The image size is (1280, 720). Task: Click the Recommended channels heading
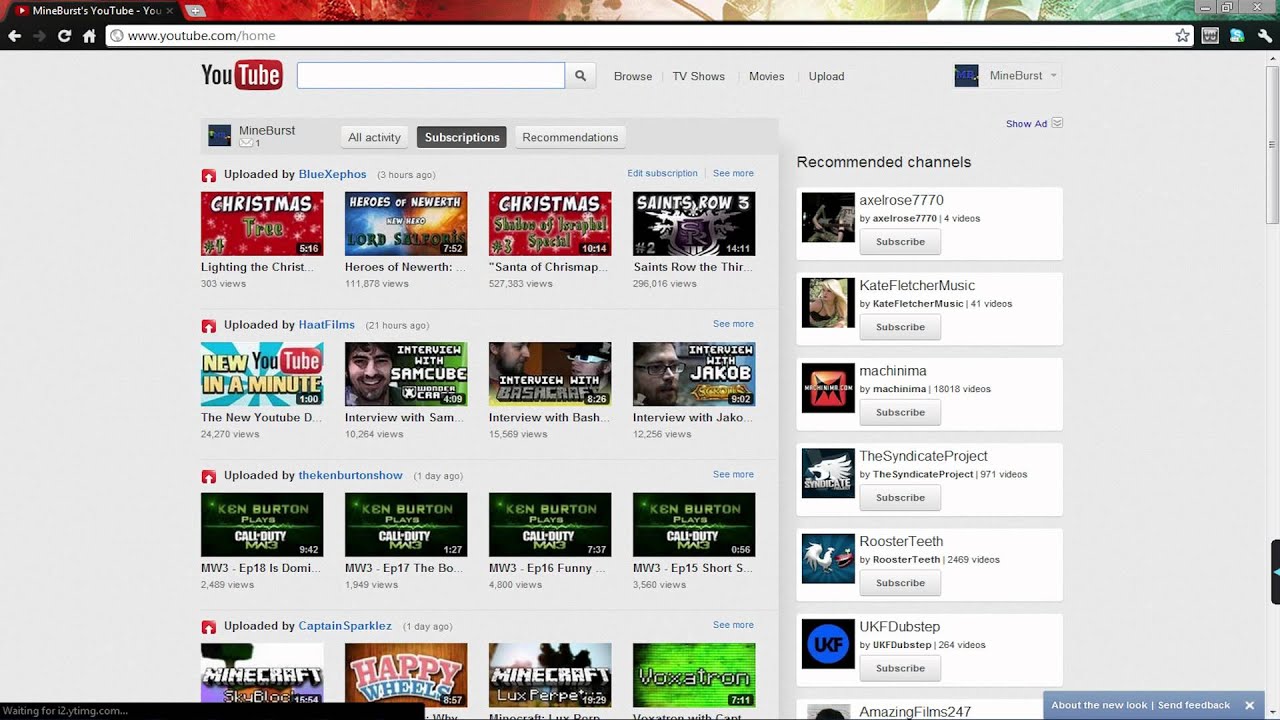tap(884, 162)
